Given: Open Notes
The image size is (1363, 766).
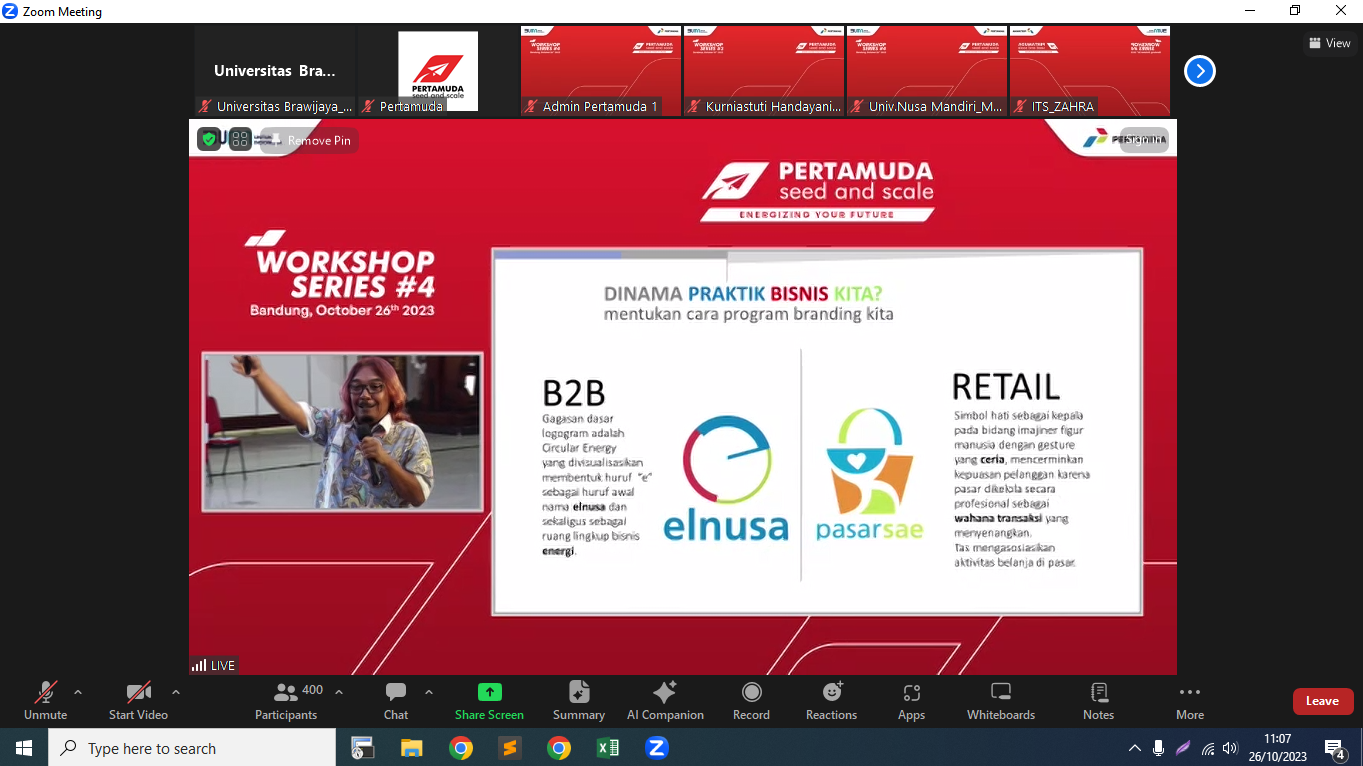Looking at the screenshot, I should [x=1098, y=700].
